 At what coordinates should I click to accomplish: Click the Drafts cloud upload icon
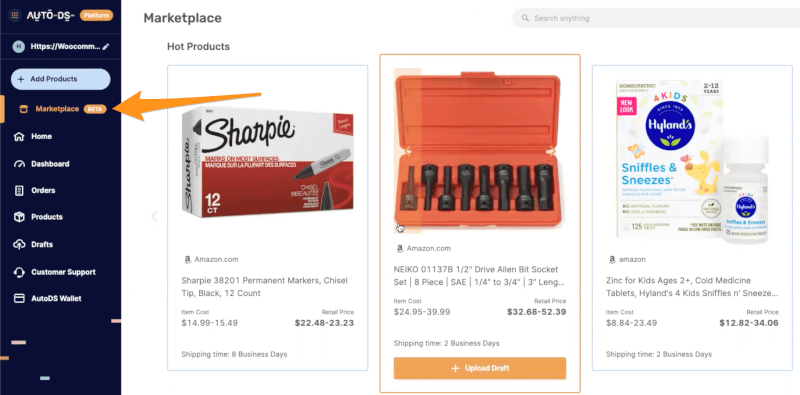pyautogui.click(x=19, y=244)
